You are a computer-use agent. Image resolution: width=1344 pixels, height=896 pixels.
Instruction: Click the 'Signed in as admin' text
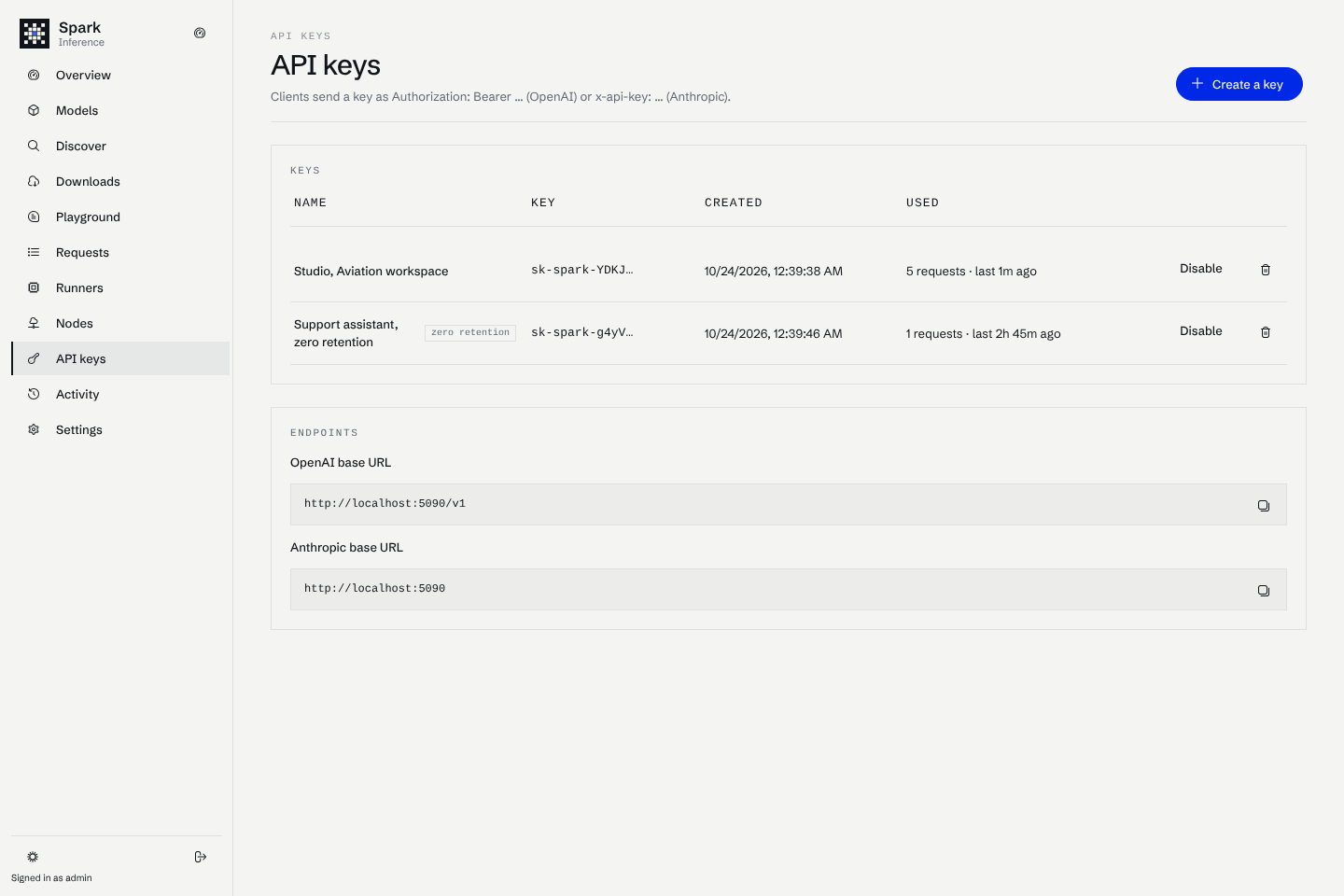tap(51, 878)
